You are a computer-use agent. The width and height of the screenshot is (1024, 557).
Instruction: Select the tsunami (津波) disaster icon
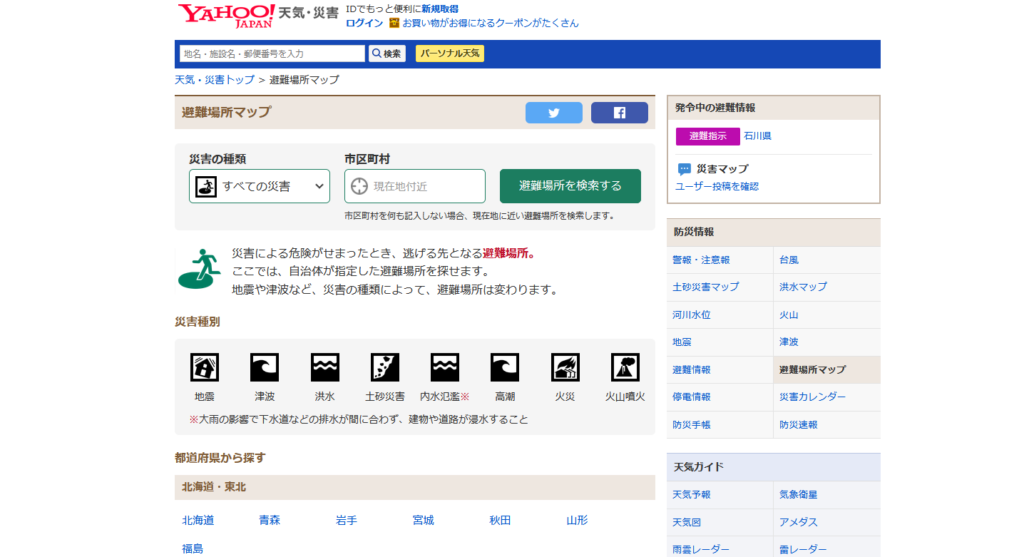click(x=264, y=367)
